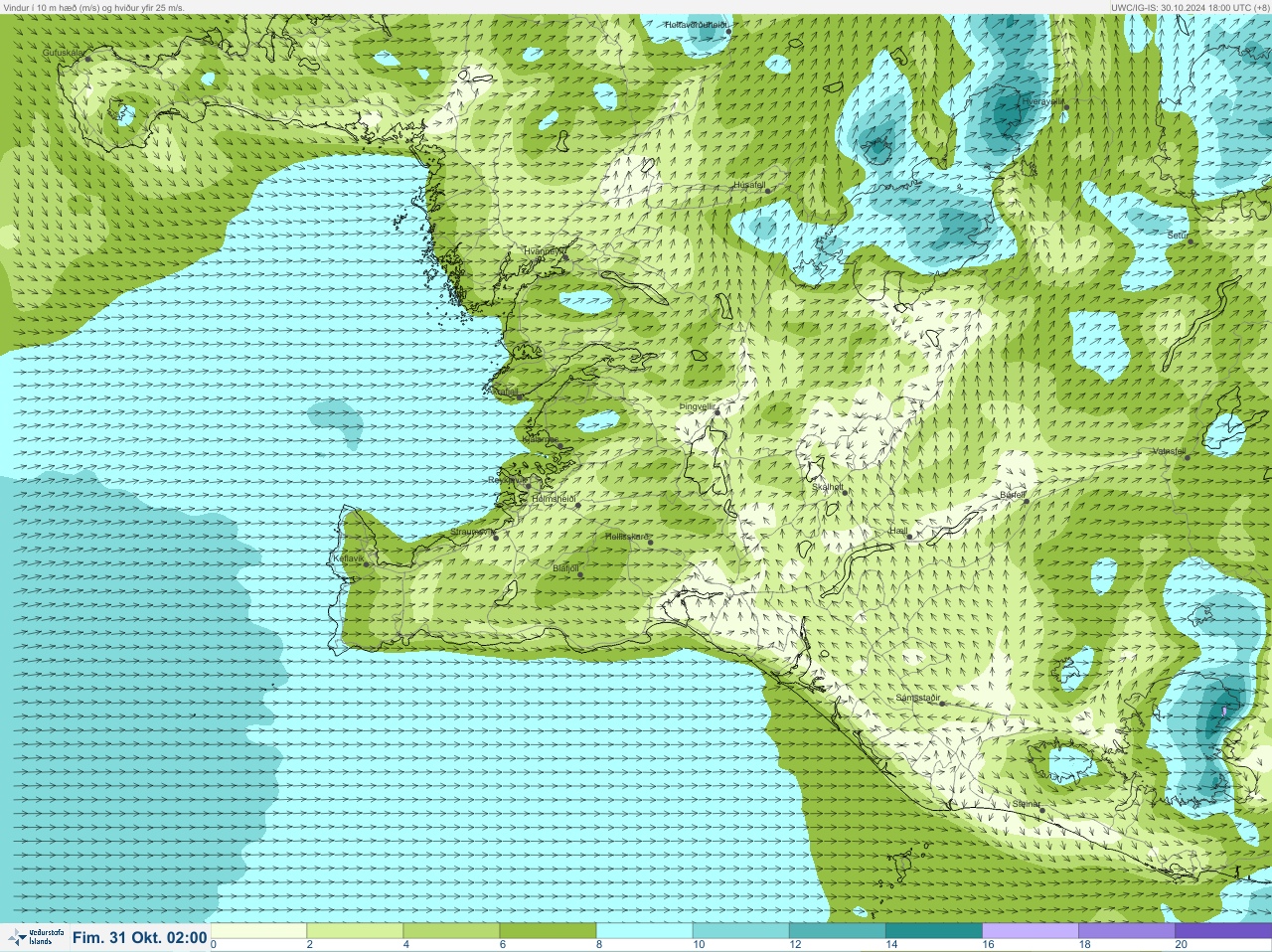Select the 0–2 m/s pale yellow legend swatch
The image size is (1272, 952).
click(x=258, y=930)
